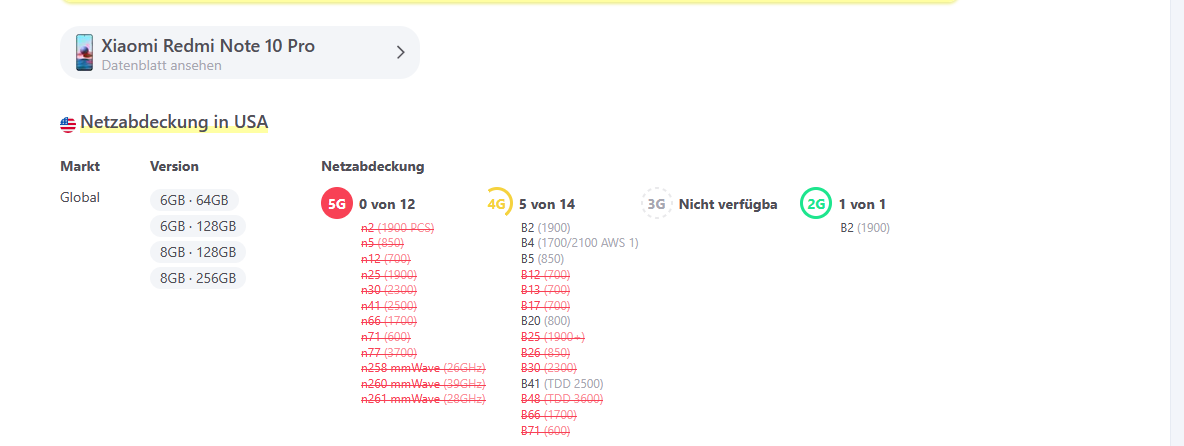Image resolution: width=1184 pixels, height=446 pixels.
Task: Click the n260 mmWave (39GHz) band
Action: pyautogui.click(x=424, y=383)
